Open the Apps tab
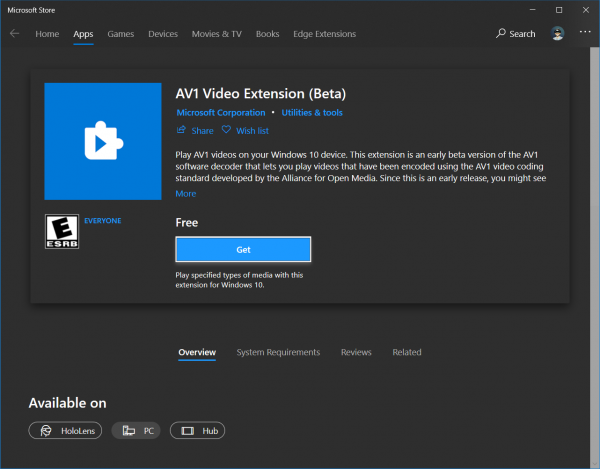Screen dimensions: 600x469 point(83,34)
